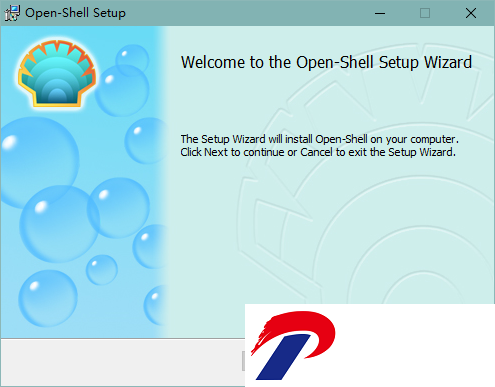This screenshot has height=387, width=495.
Task: Click the Open-Shell seashell logo
Action: [57, 73]
